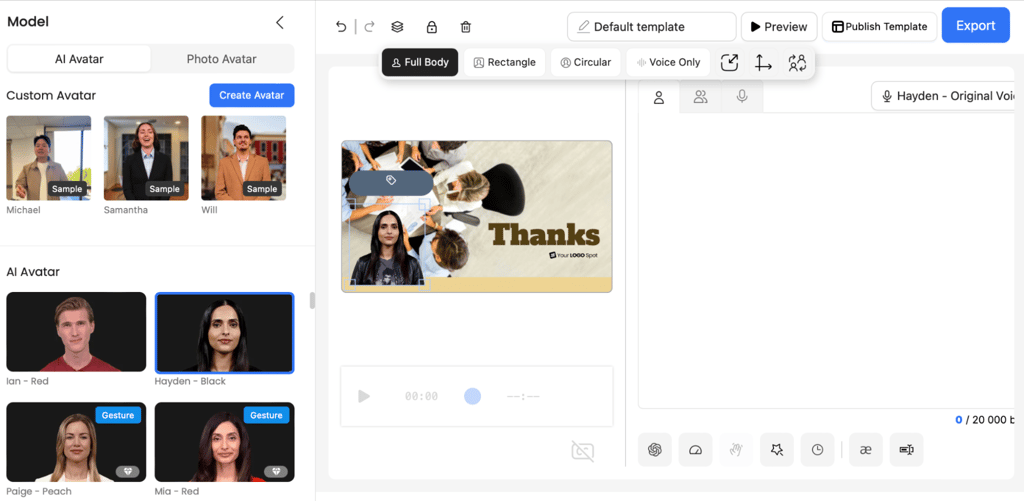Screen dimensions: 1024x502
Task: Click the æ pronunciation icon
Action: point(866,450)
